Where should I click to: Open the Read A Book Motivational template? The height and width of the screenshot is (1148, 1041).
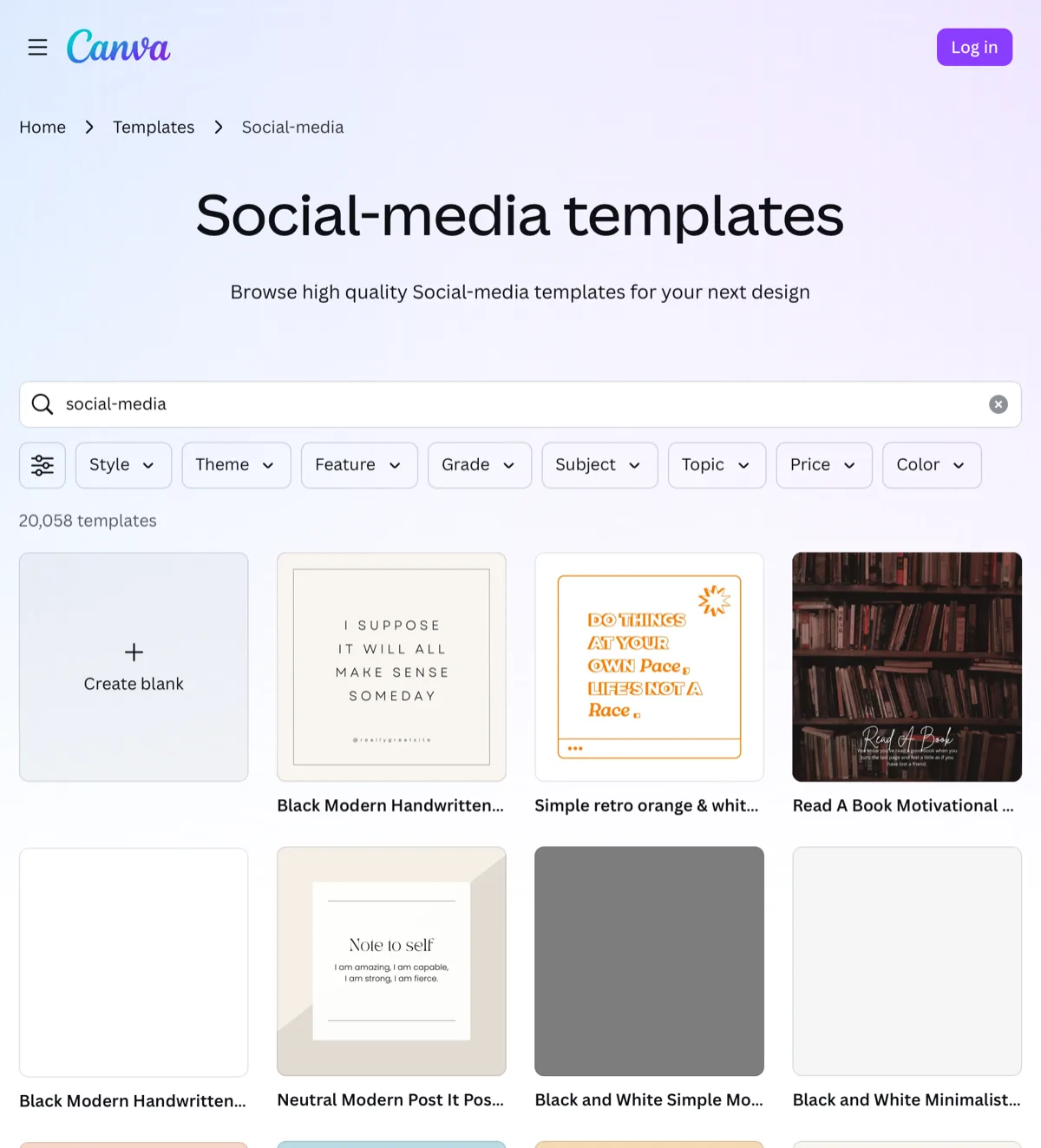click(x=907, y=666)
